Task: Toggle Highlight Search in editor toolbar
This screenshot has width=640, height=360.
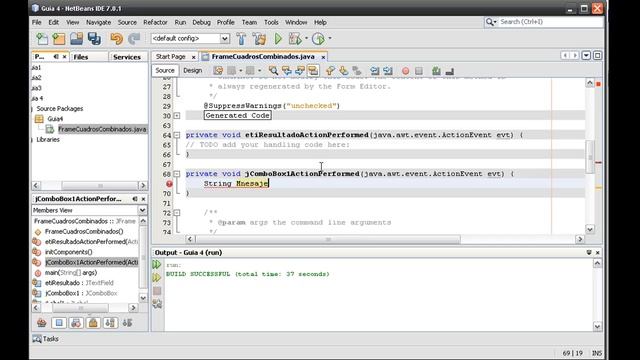Action: (313, 71)
